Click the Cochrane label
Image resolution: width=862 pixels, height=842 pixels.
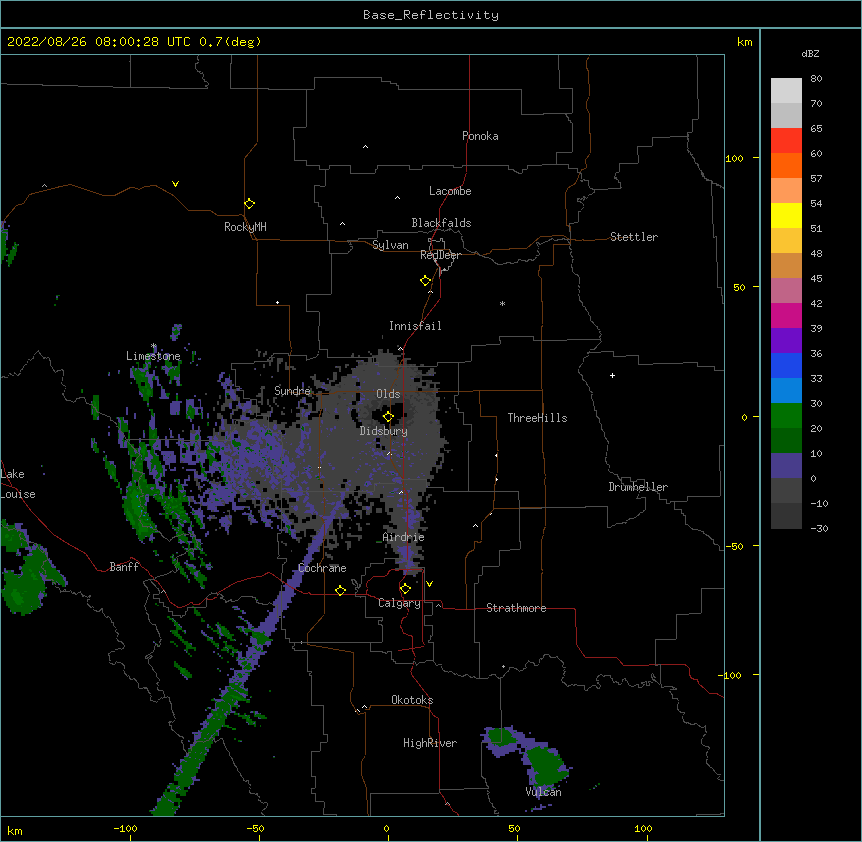point(322,568)
